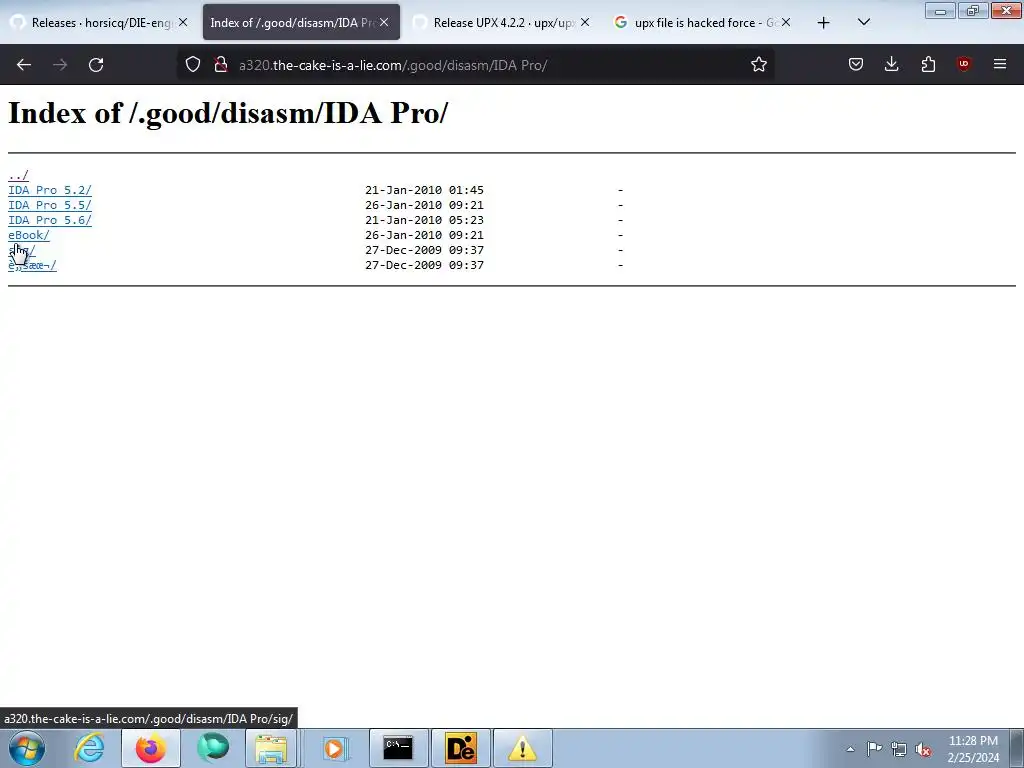Close the Releases horsicq/DIE-engine tab

click(x=183, y=22)
